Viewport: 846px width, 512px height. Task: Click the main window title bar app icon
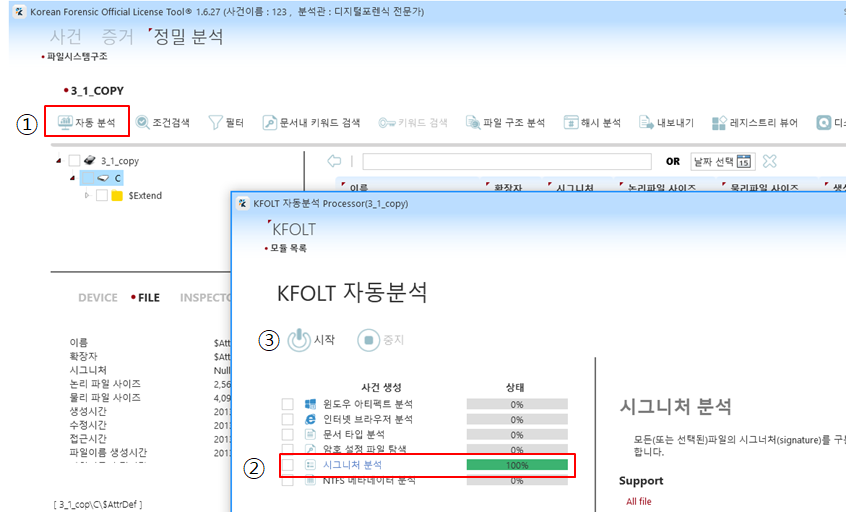(19, 11)
